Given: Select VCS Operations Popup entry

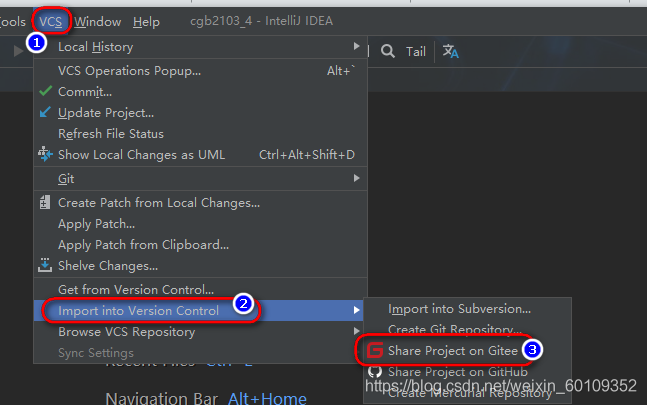Looking at the screenshot, I should pos(129,71).
